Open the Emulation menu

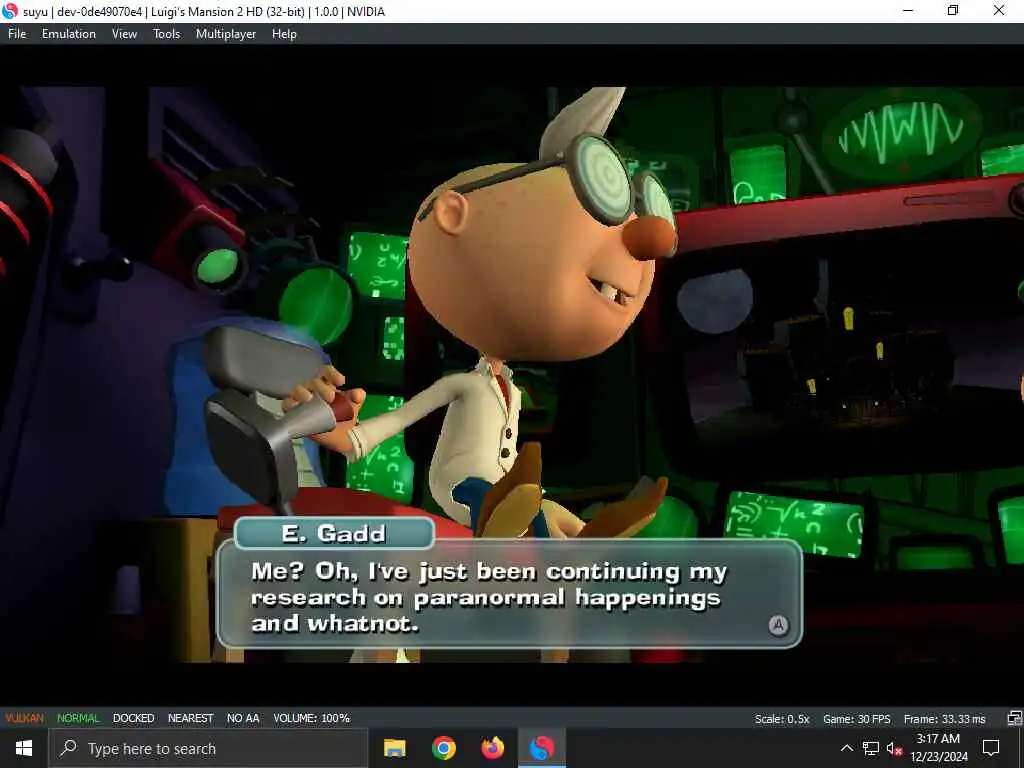coord(69,34)
